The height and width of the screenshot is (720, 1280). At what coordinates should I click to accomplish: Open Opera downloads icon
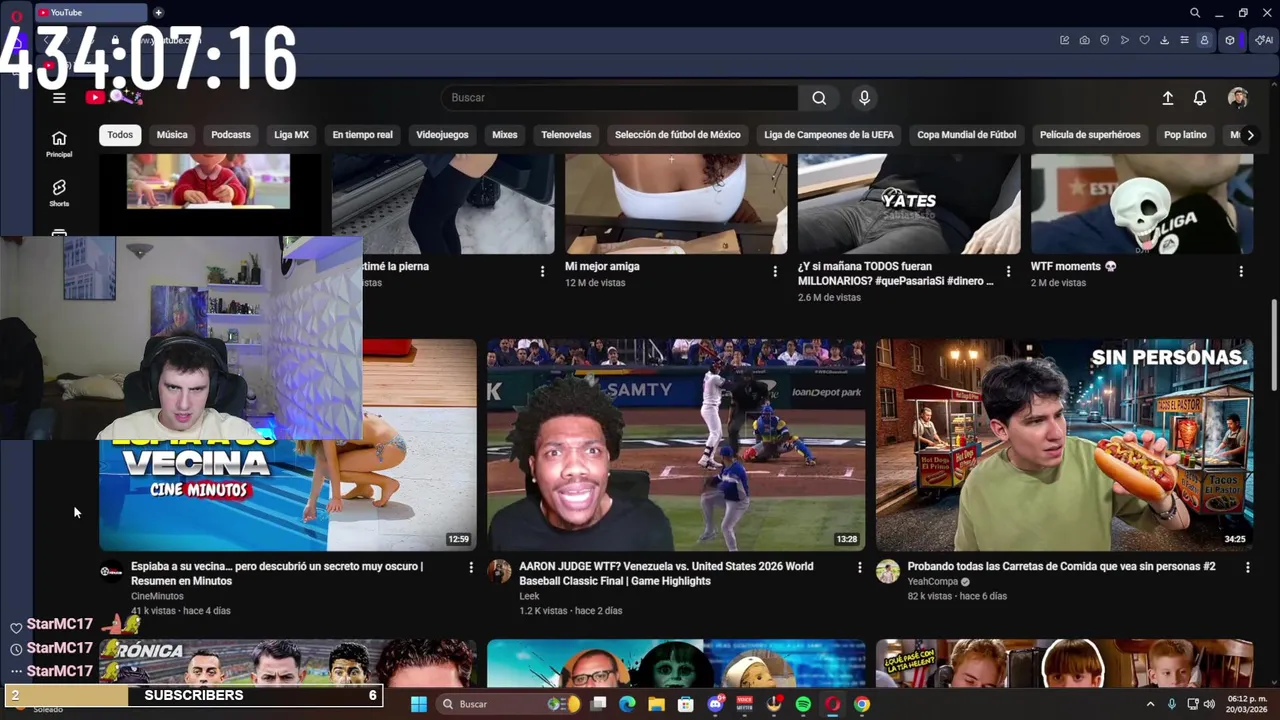tap(1165, 40)
